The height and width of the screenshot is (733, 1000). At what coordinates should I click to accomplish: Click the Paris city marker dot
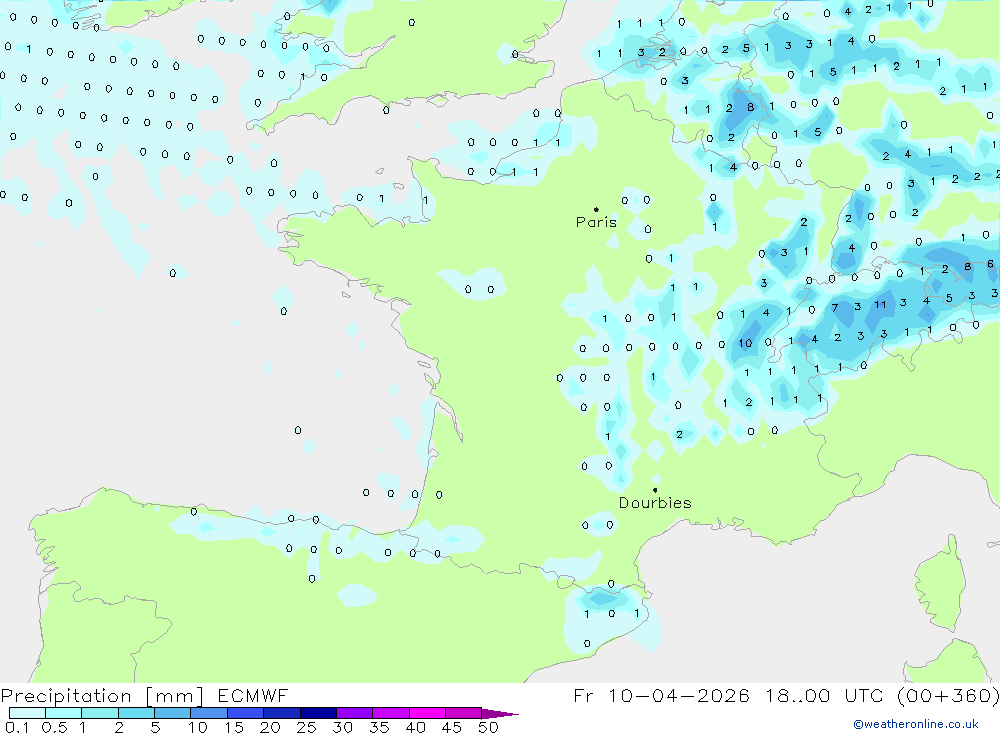click(x=596, y=209)
